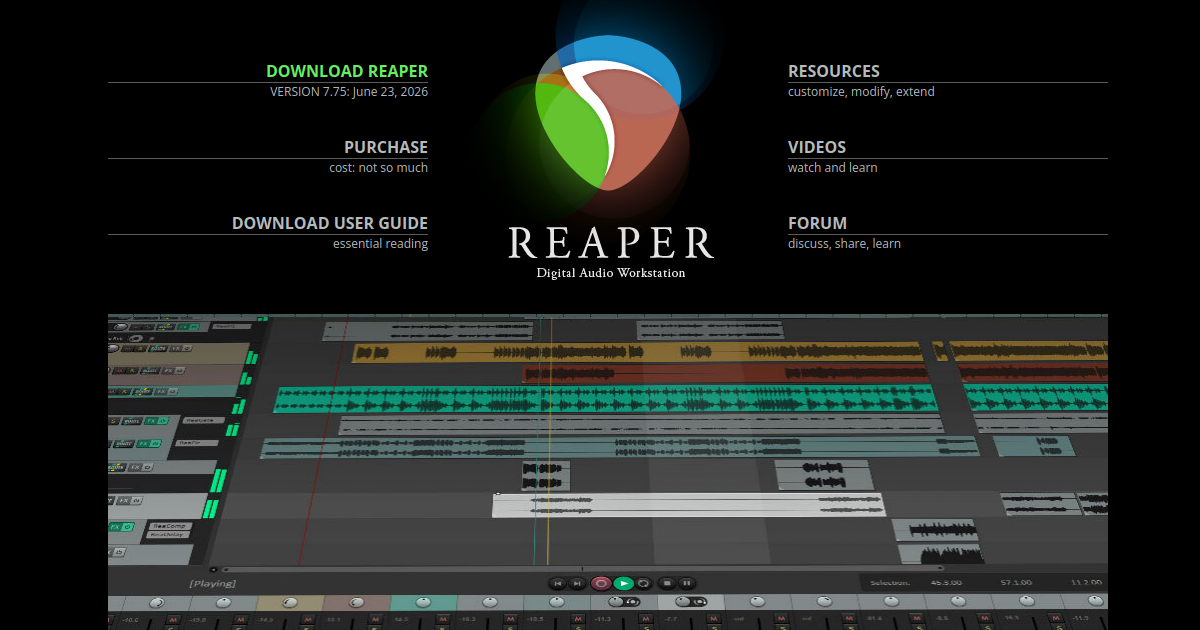Click the 45.3.00 selection start value
This screenshot has width=1200, height=630.
point(946,582)
